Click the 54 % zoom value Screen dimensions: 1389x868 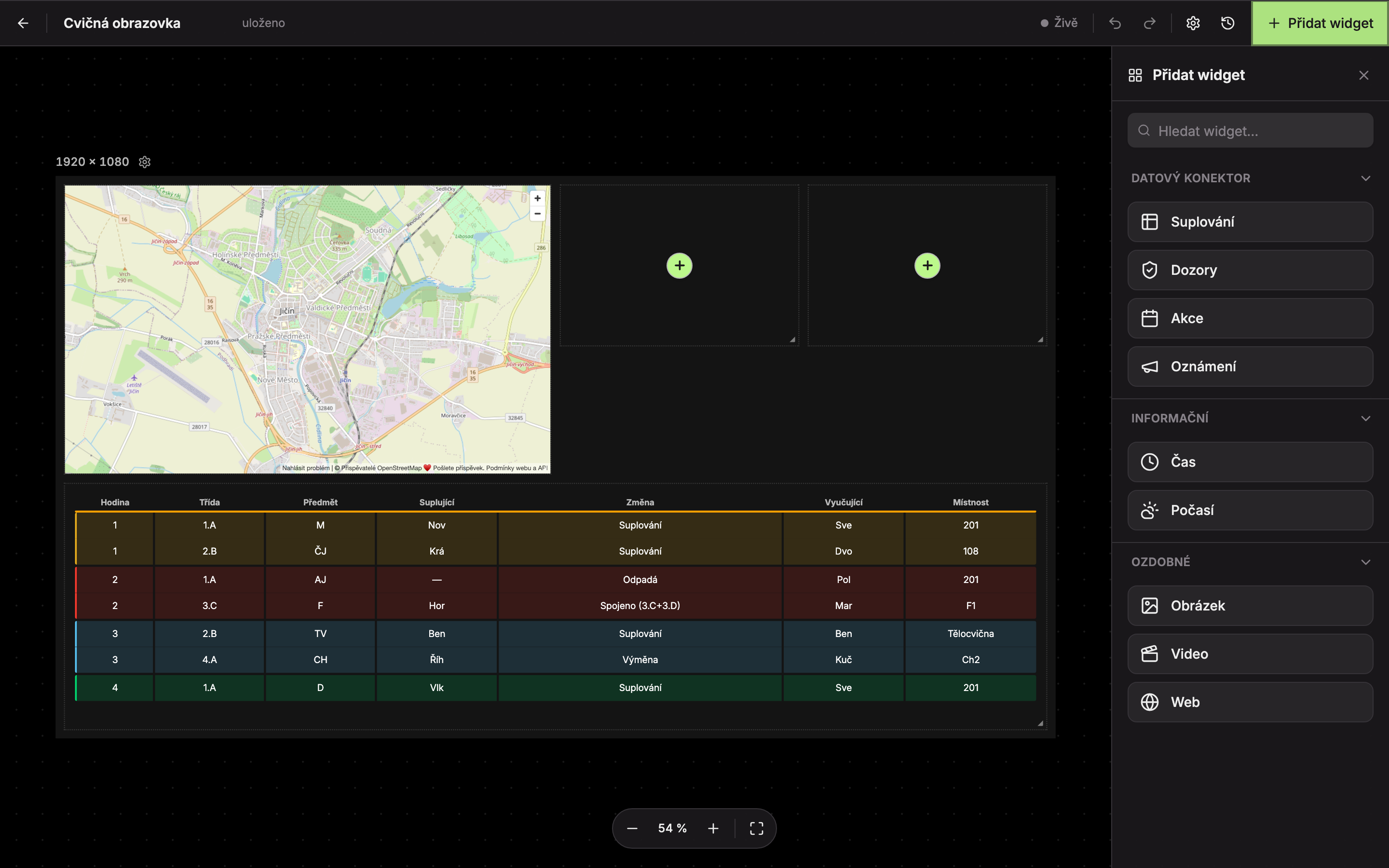(x=672, y=828)
